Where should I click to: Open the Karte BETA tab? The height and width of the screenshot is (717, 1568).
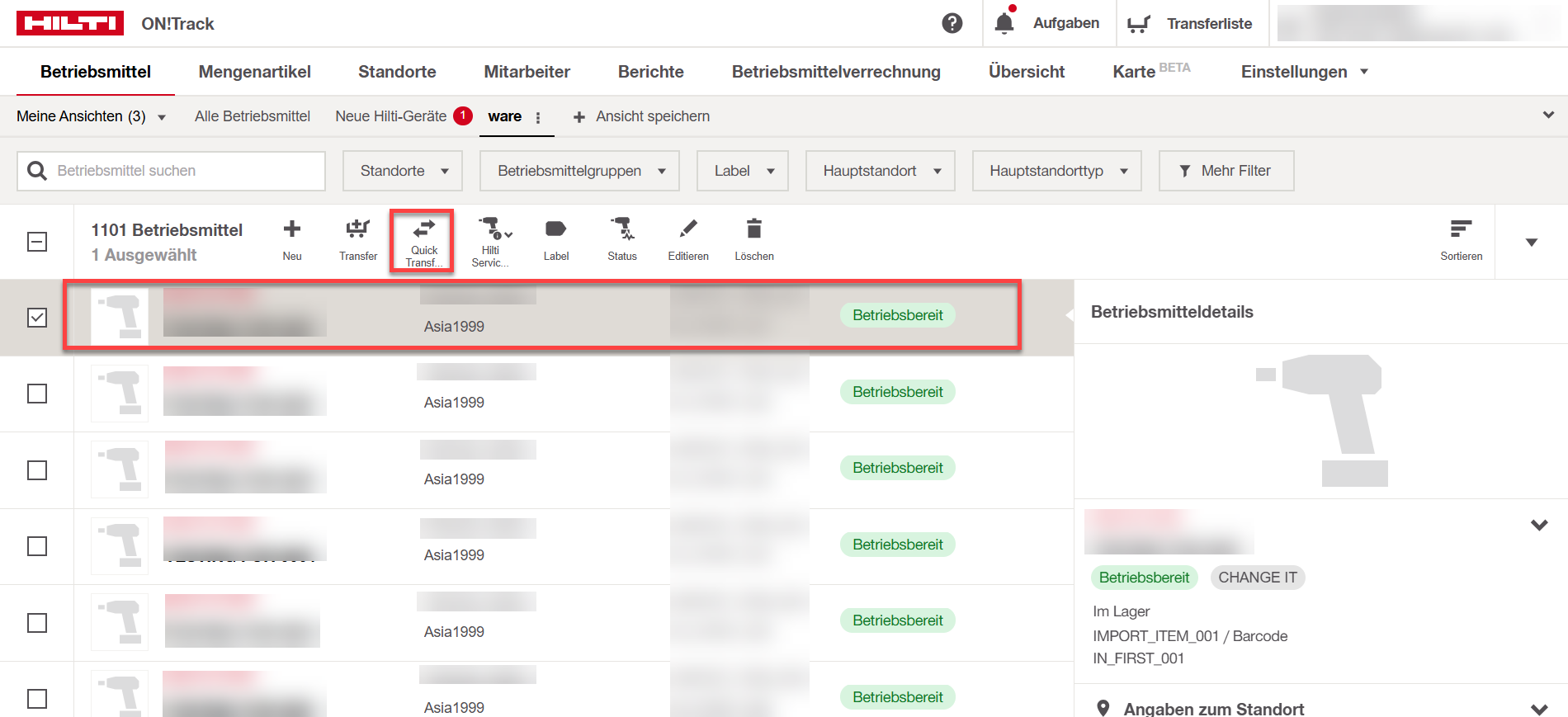coord(1151,71)
